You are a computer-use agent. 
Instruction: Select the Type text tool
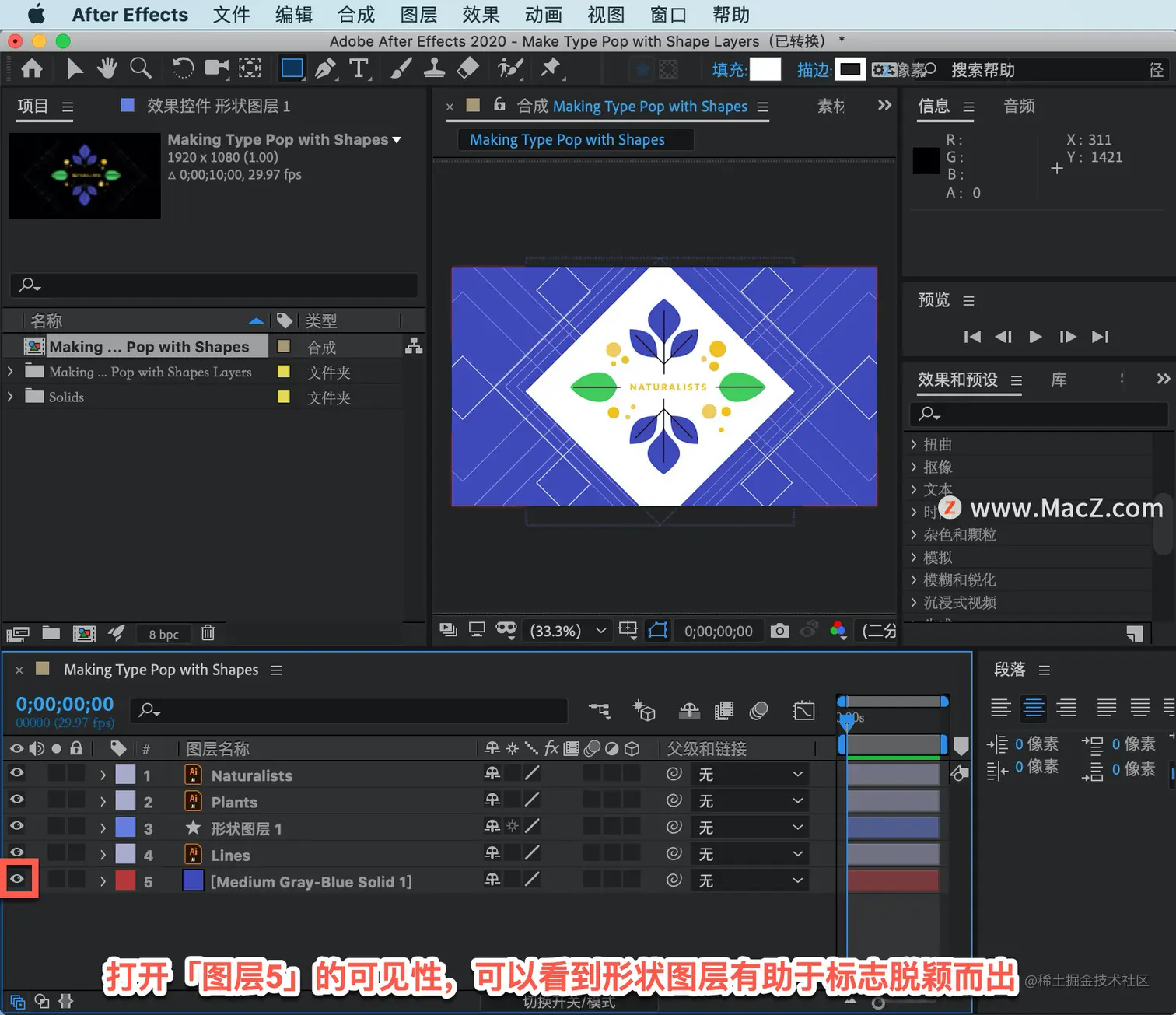point(359,69)
